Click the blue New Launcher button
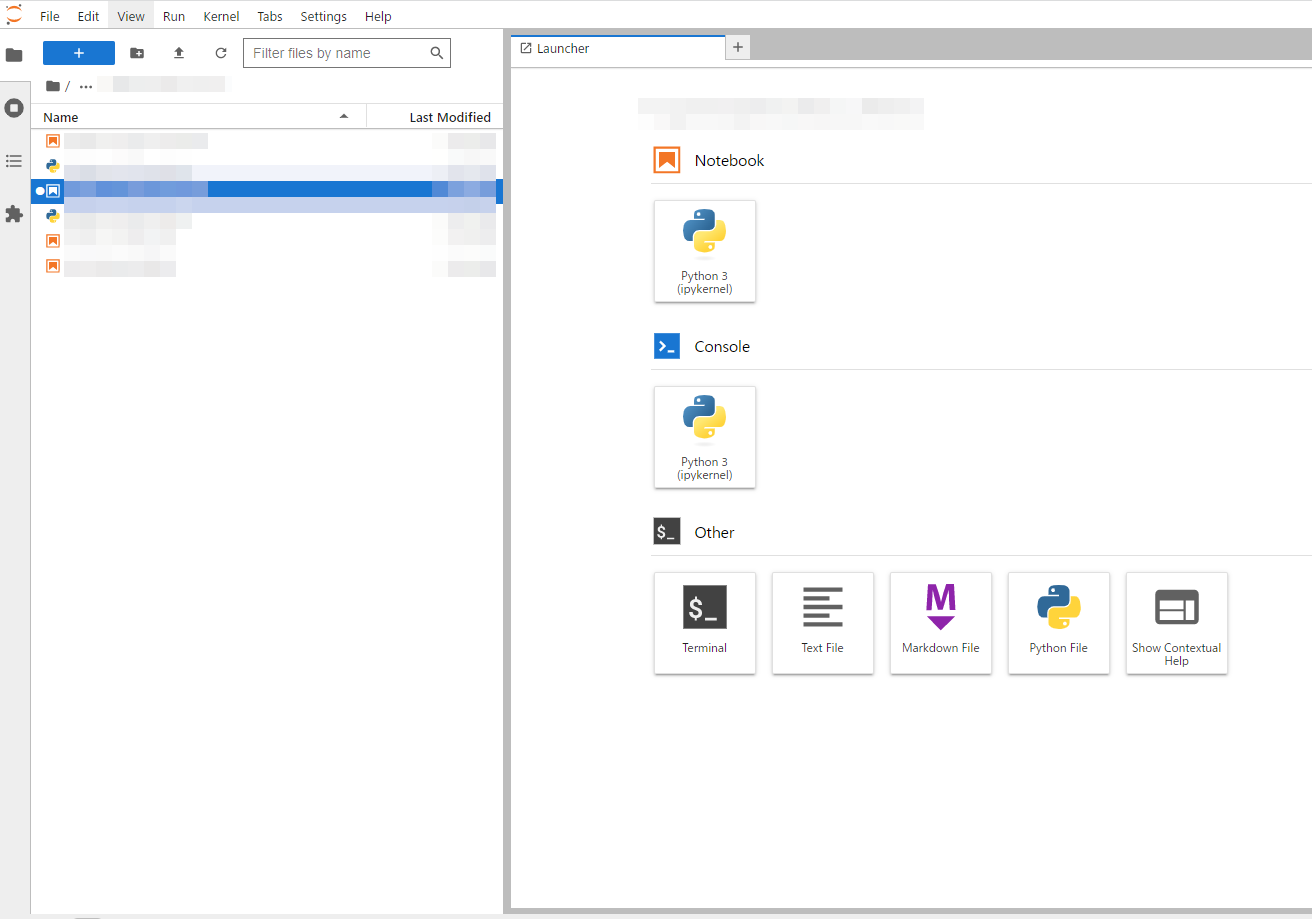The width and height of the screenshot is (1312, 919). click(x=78, y=52)
